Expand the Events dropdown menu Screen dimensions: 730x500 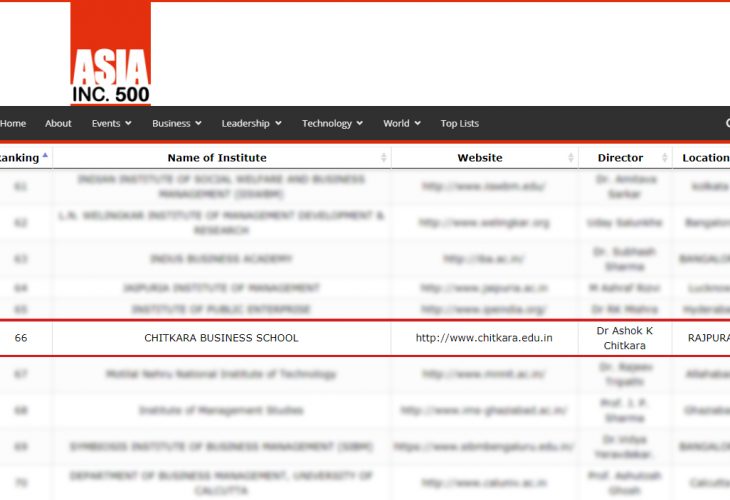pyautogui.click(x=112, y=124)
